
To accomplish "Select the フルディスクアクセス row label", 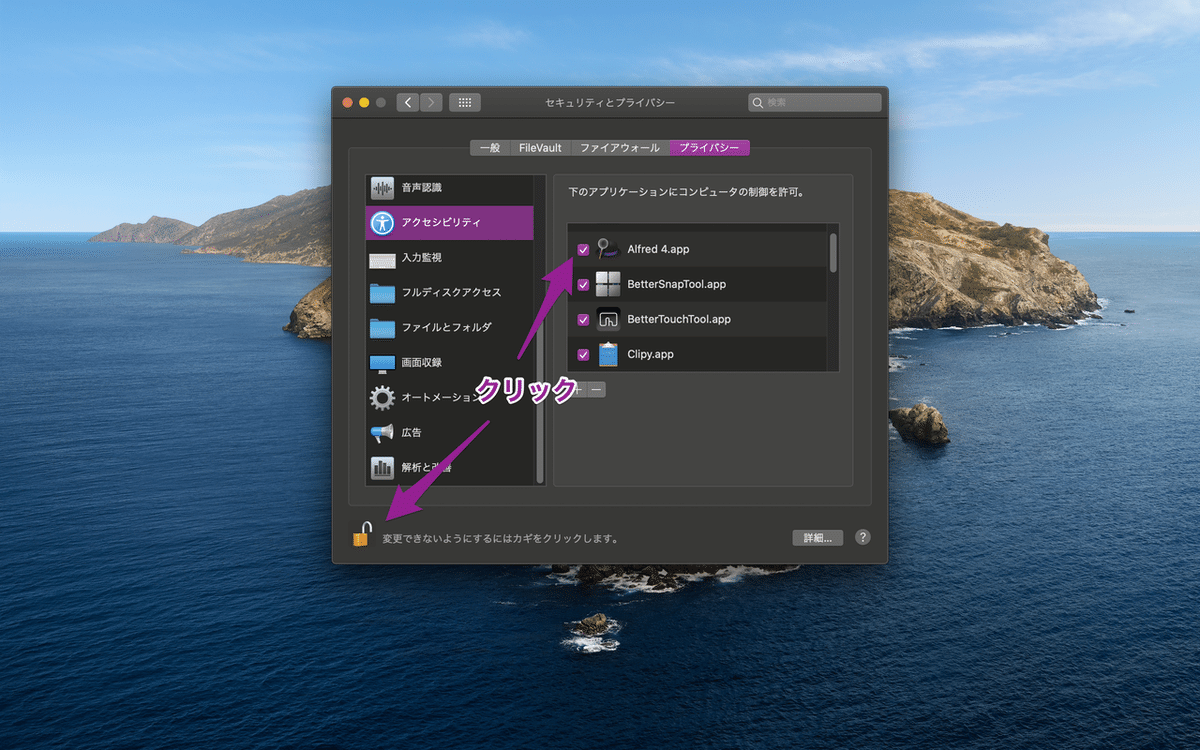I will (x=451, y=293).
